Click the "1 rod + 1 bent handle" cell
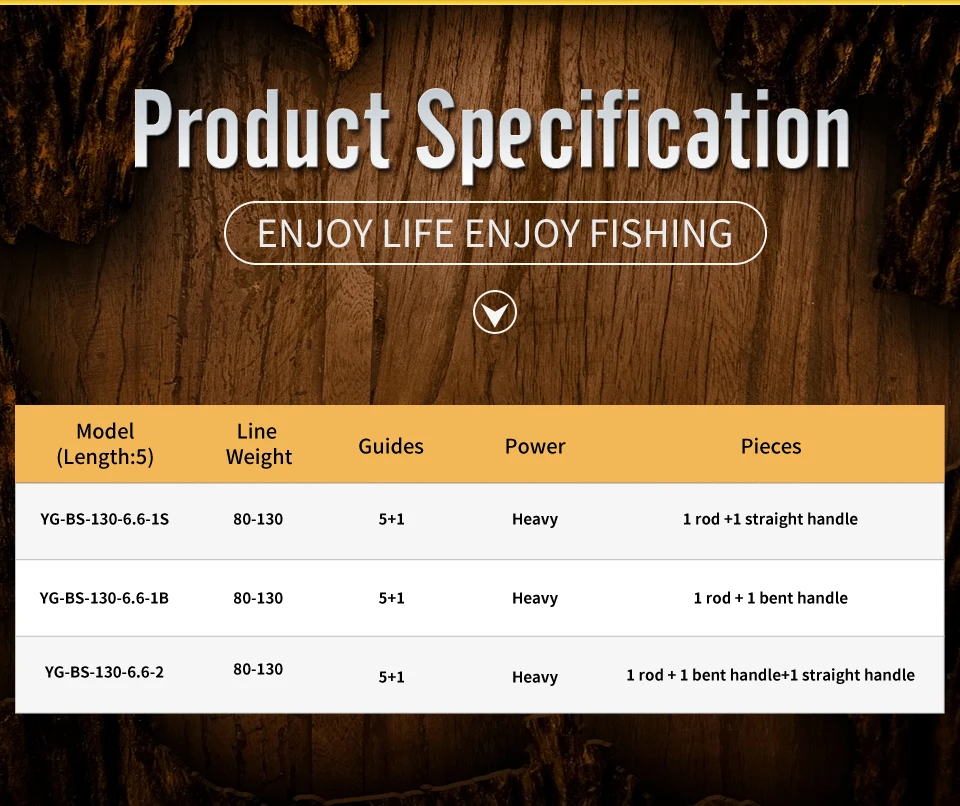The width and height of the screenshot is (960, 806). click(770, 598)
